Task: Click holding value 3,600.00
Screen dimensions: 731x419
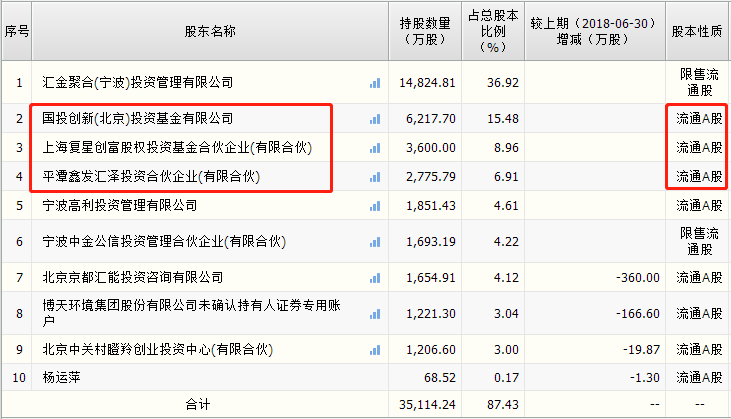Action: point(431,148)
